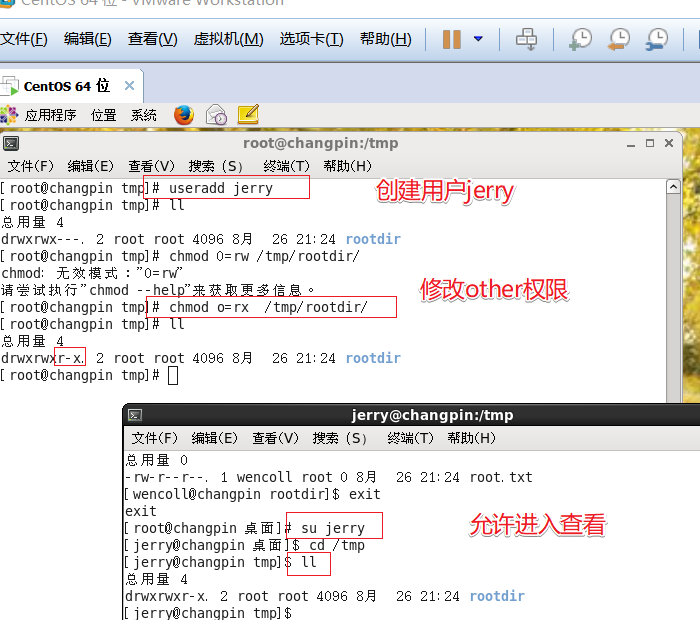Click the root terminal window icon
700x620 pixels.
11,143
